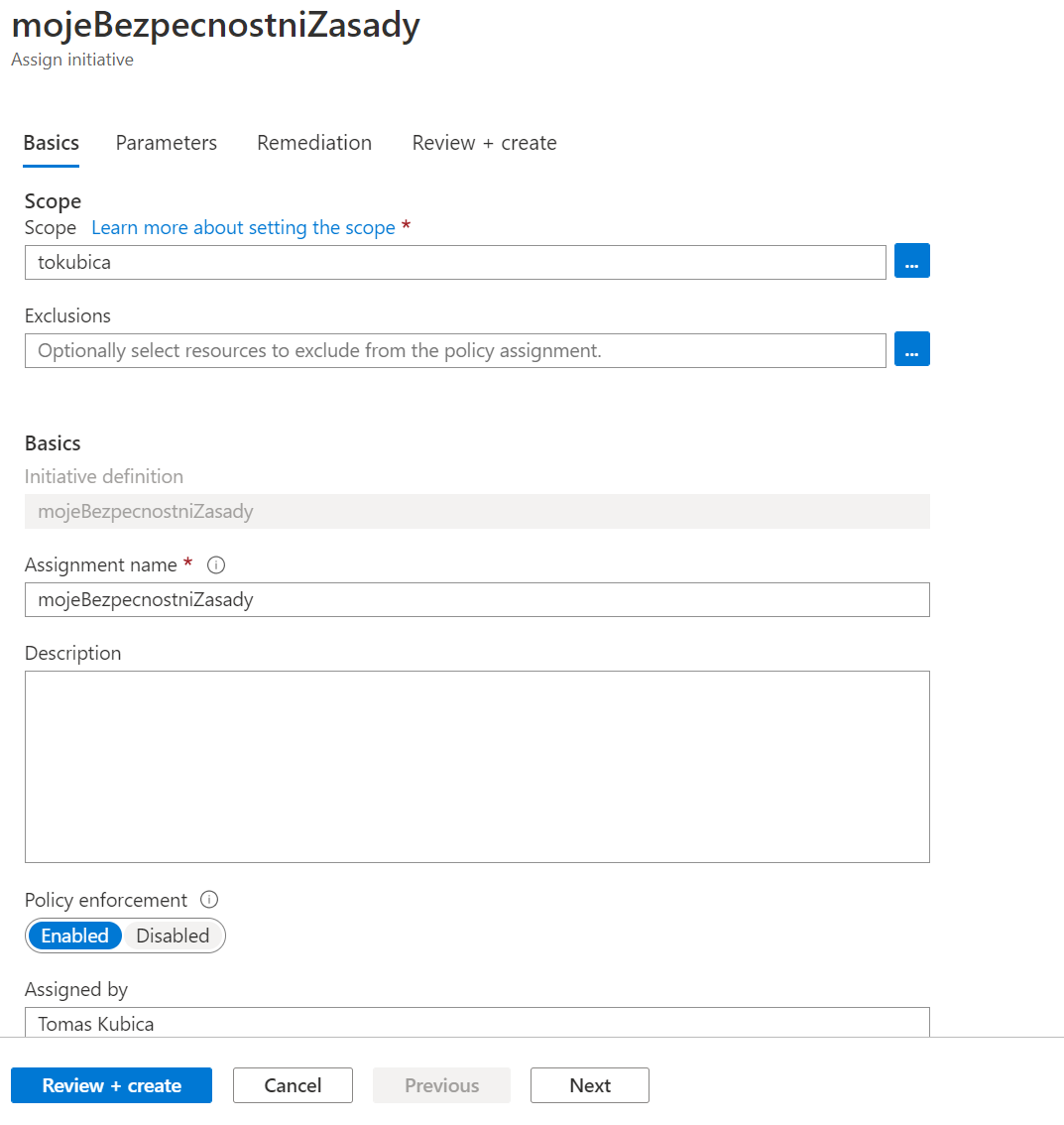Click the Previous button
The height and width of the screenshot is (1125, 1064).
441,1085
